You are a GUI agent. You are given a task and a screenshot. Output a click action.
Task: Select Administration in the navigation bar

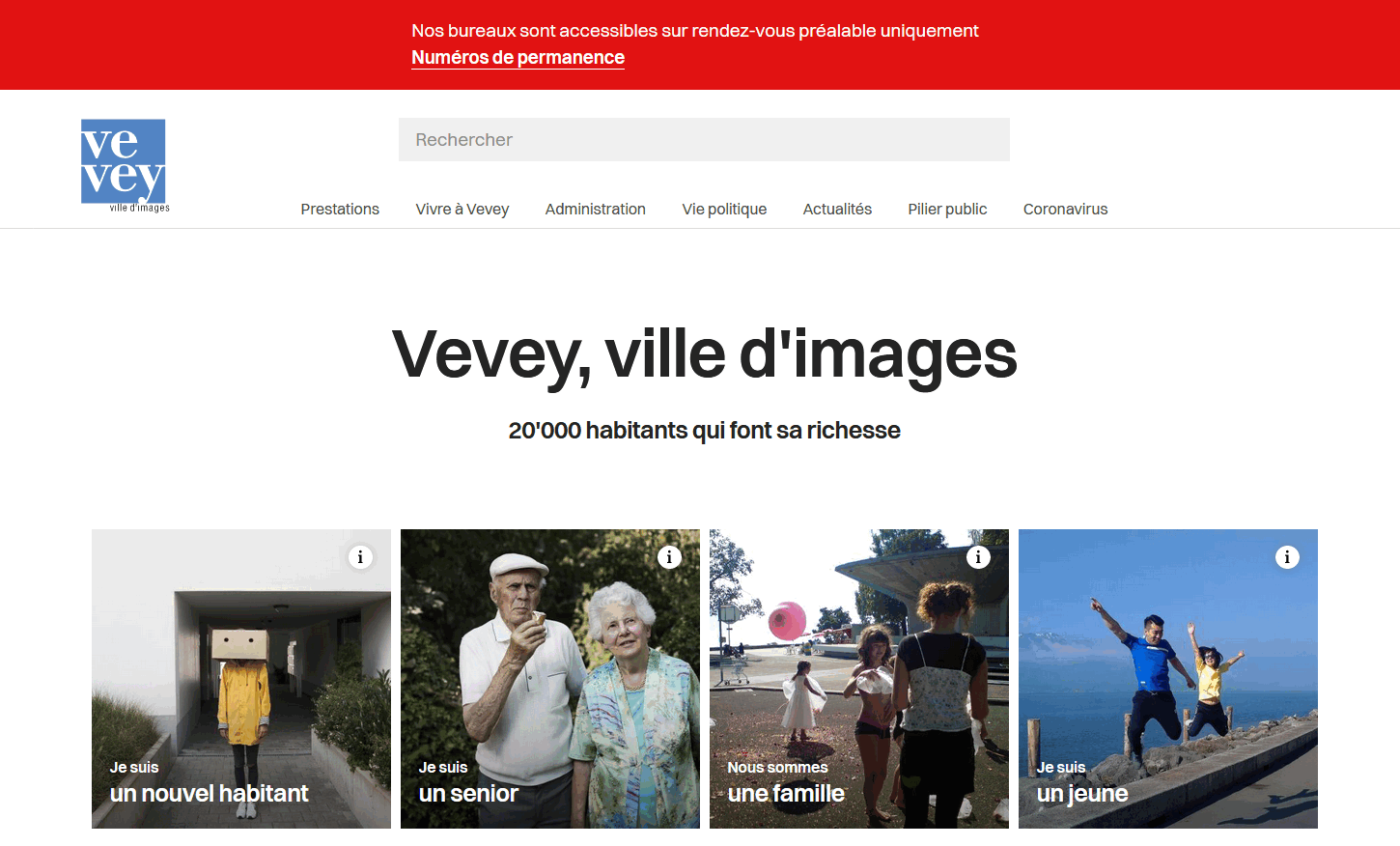[596, 209]
